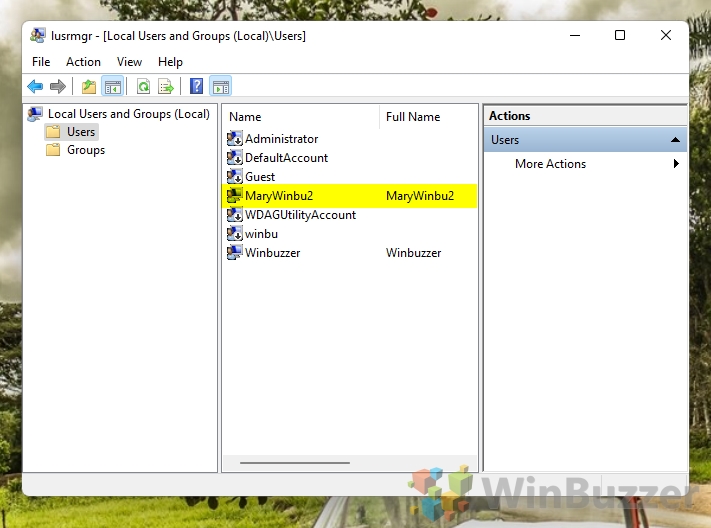
Task: Click Winbuzzer in the Full Name column
Action: click(414, 253)
